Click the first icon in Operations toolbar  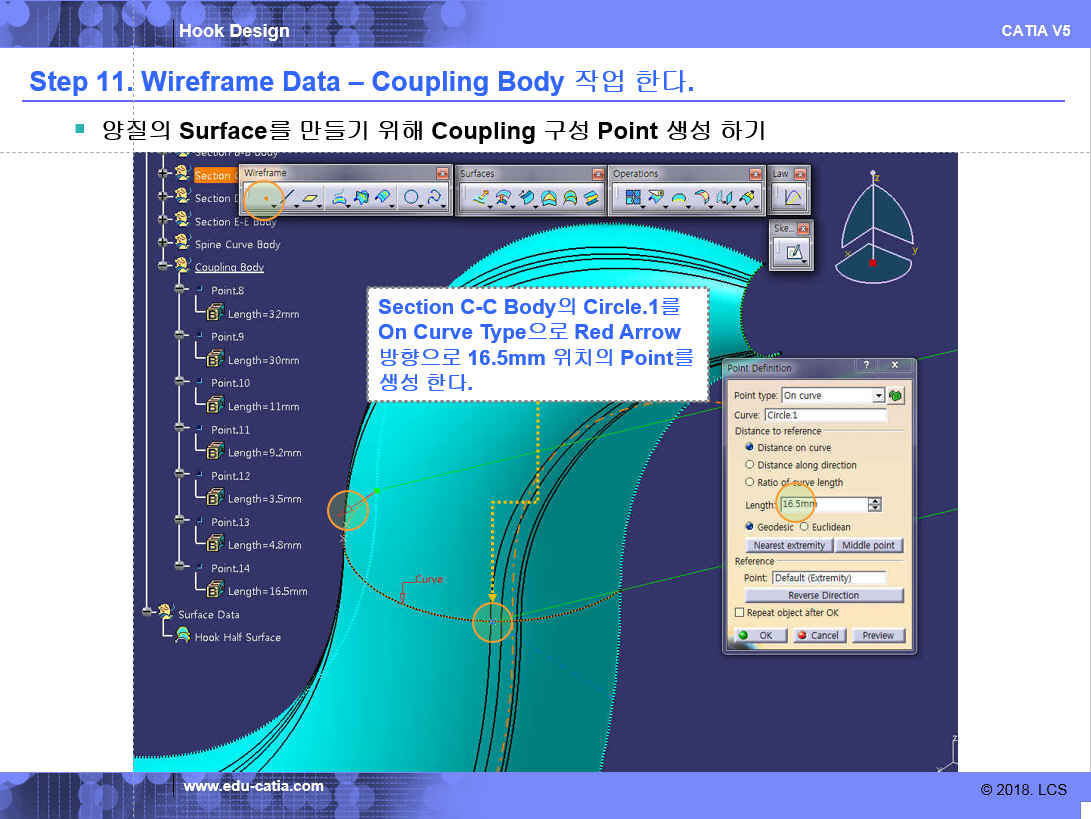pyautogui.click(x=632, y=198)
